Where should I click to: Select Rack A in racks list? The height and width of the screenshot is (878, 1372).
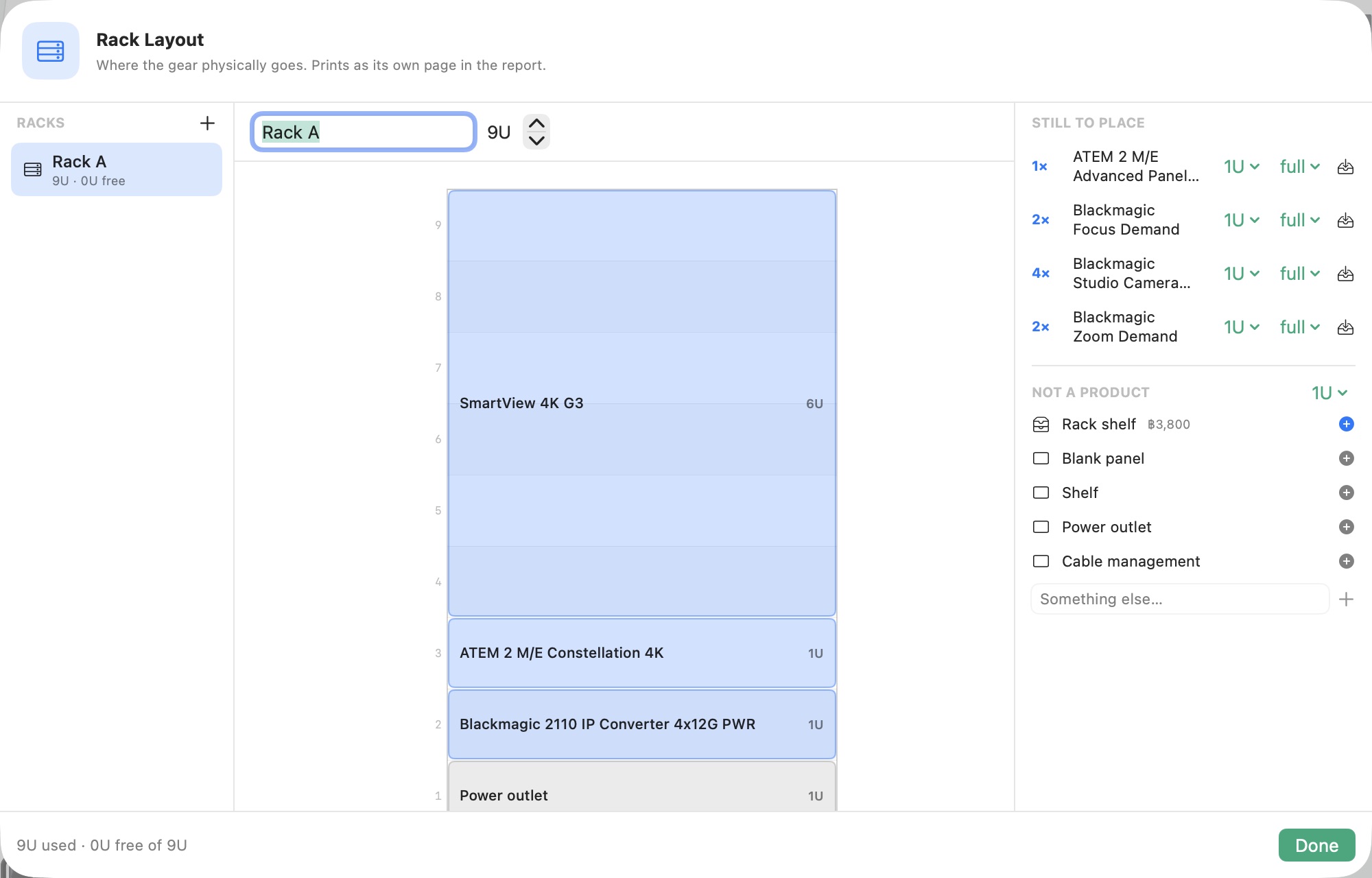click(x=117, y=169)
